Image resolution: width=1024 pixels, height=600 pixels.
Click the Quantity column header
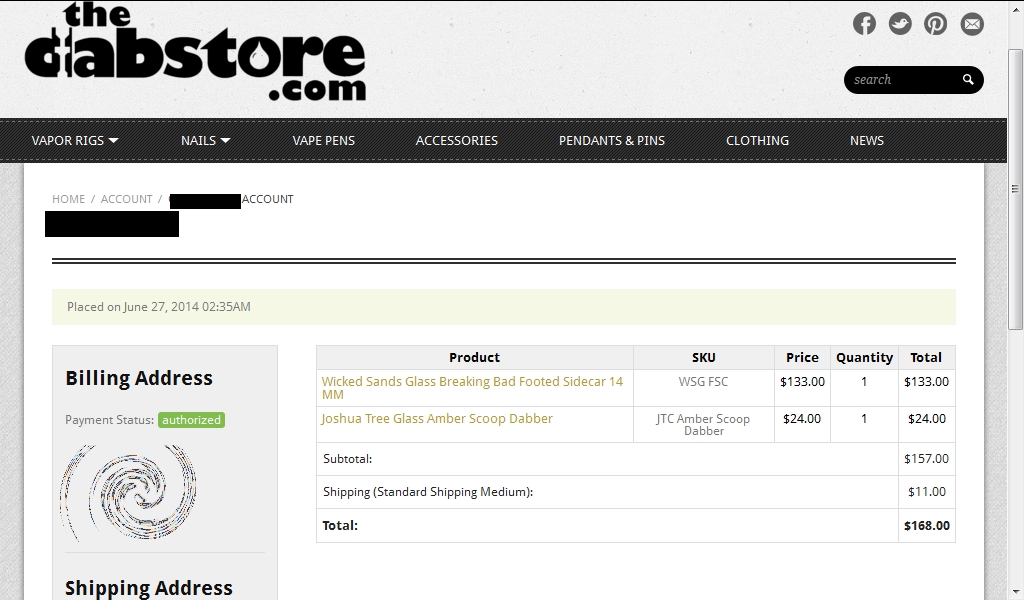pyautogui.click(x=865, y=358)
